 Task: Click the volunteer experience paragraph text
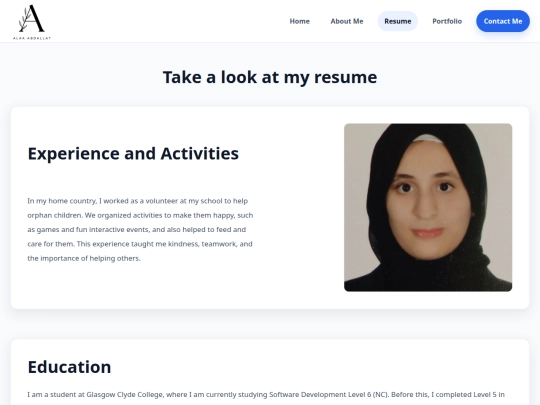coord(141,229)
